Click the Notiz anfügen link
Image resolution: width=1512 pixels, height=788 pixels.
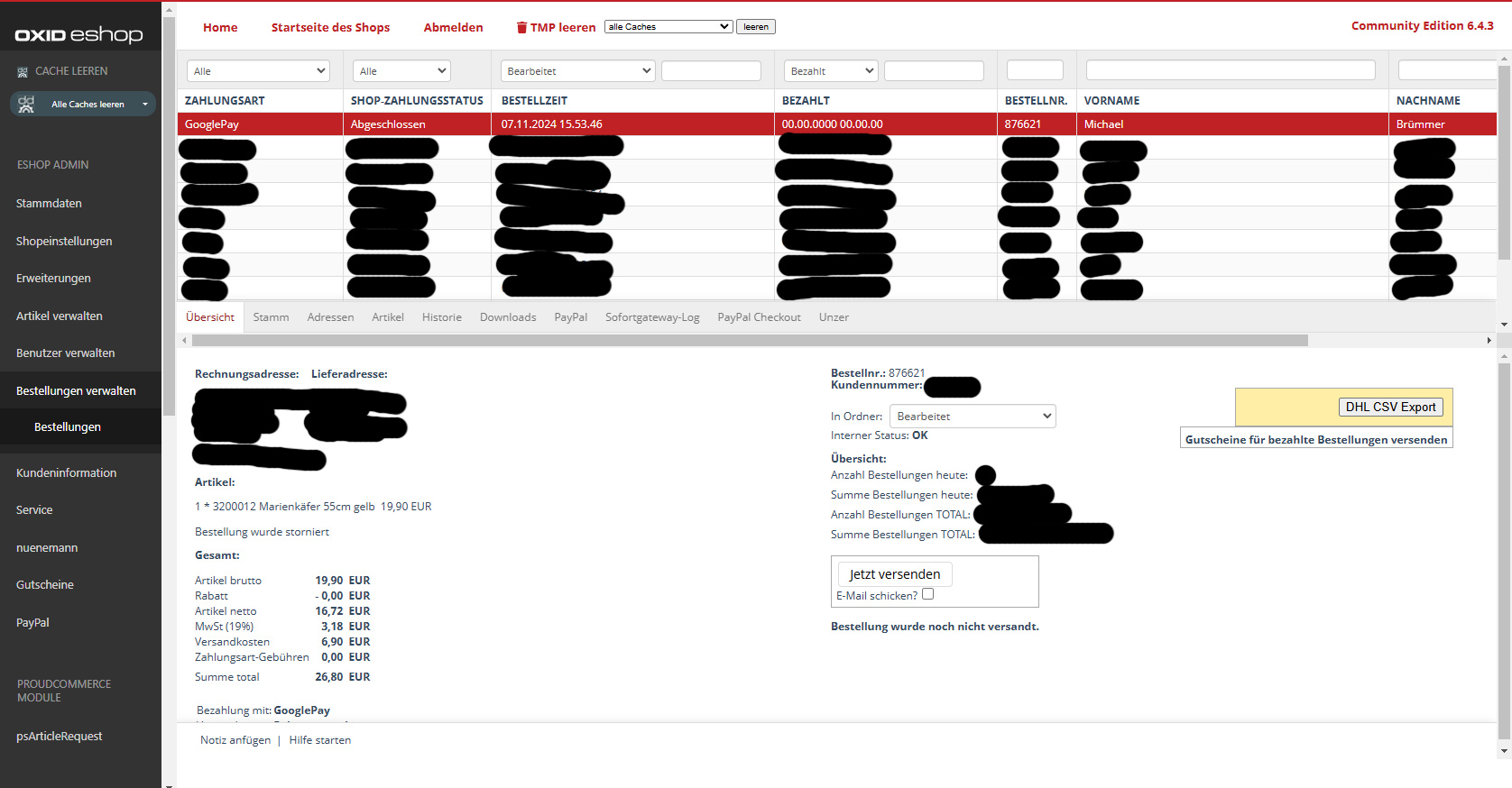tap(235, 740)
